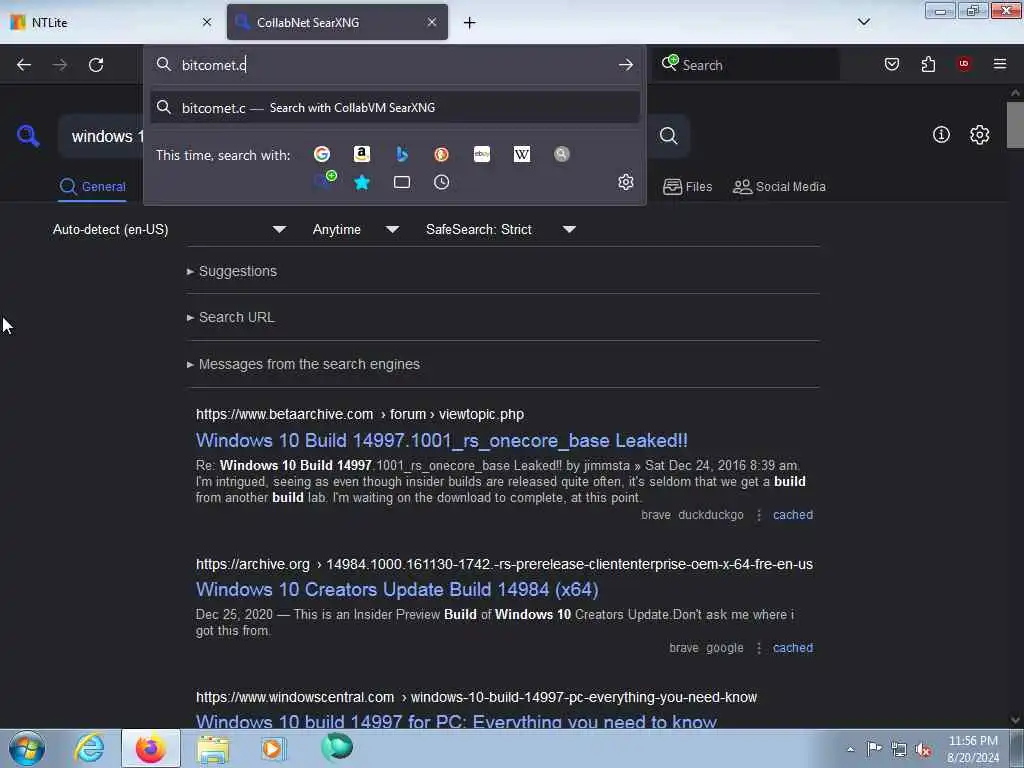Viewport: 1024px width, 768px height.
Task: Click the archive.org result URL
Action: click(504, 564)
